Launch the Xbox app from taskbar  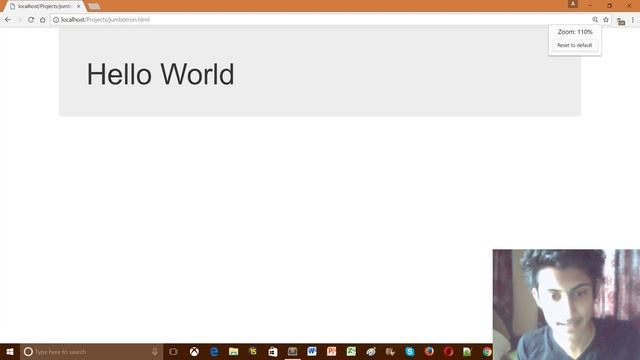[x=194, y=351]
